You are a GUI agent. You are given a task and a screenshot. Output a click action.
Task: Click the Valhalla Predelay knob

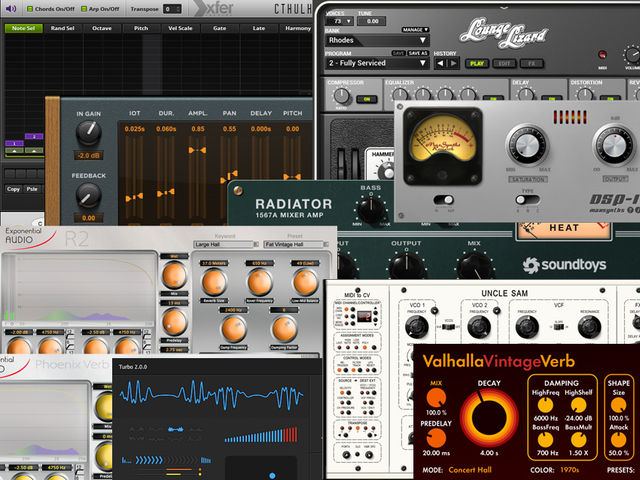point(436,438)
